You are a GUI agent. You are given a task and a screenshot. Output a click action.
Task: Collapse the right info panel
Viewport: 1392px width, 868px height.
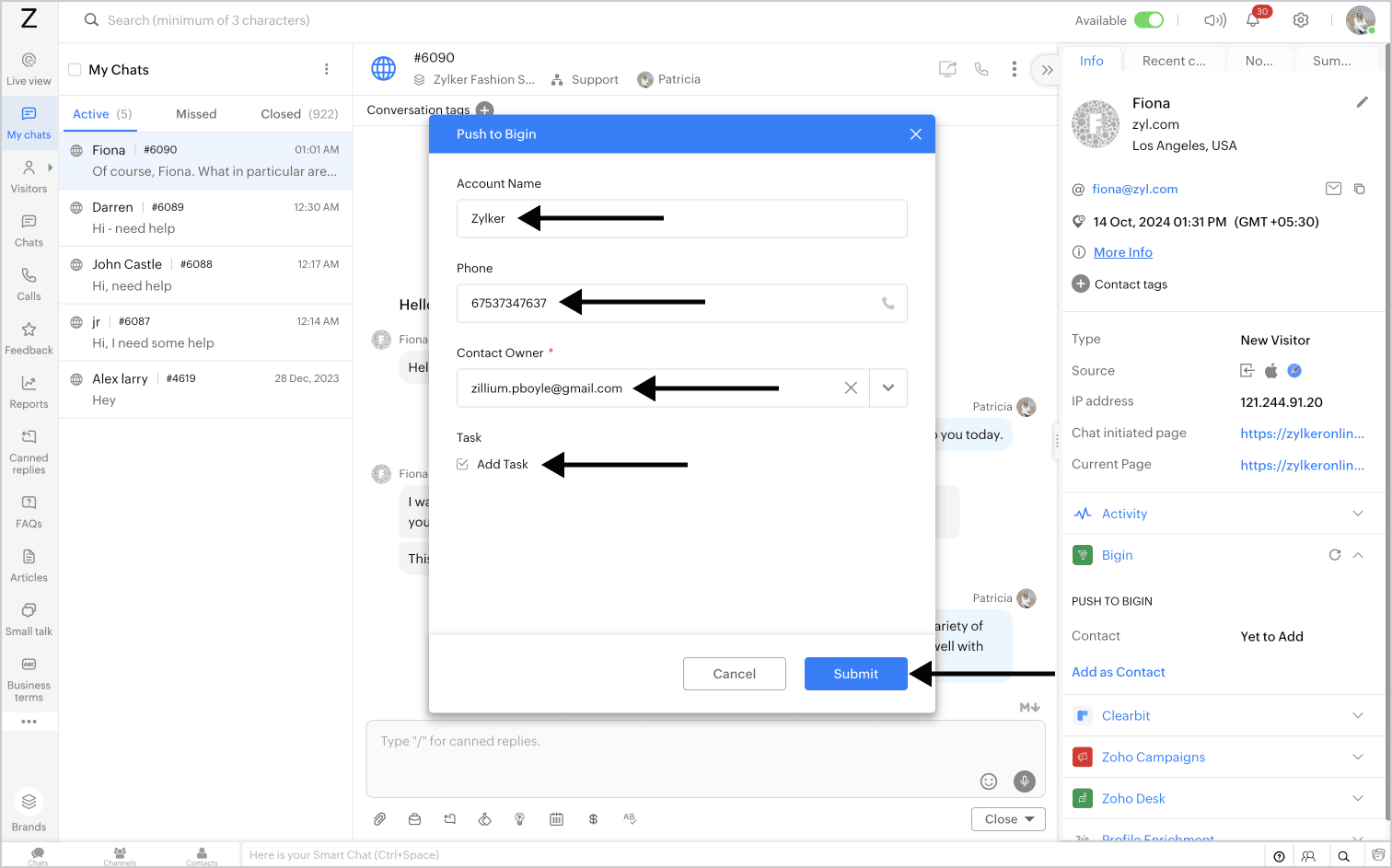1047,70
